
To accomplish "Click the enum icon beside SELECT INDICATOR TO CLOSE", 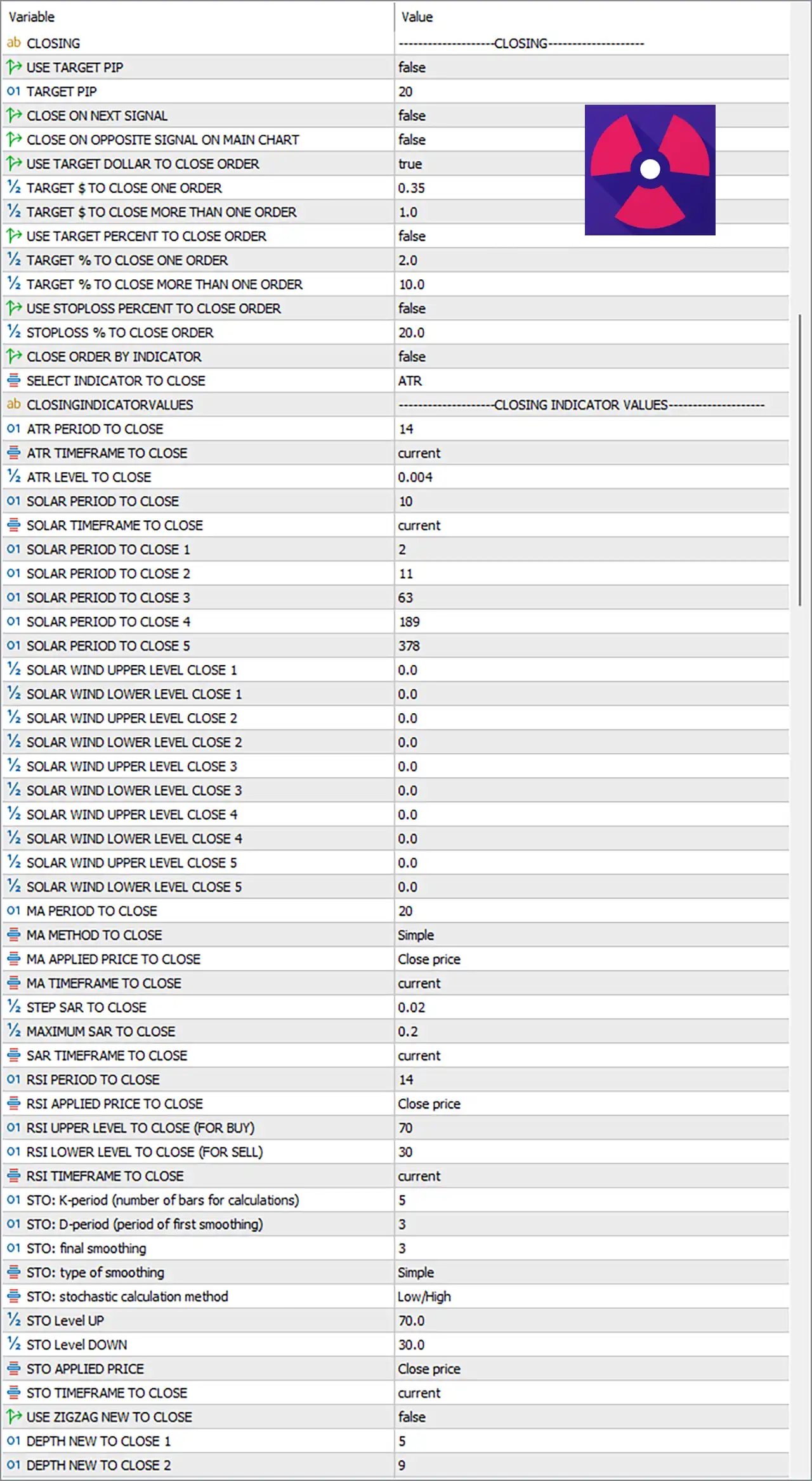I will tap(14, 381).
